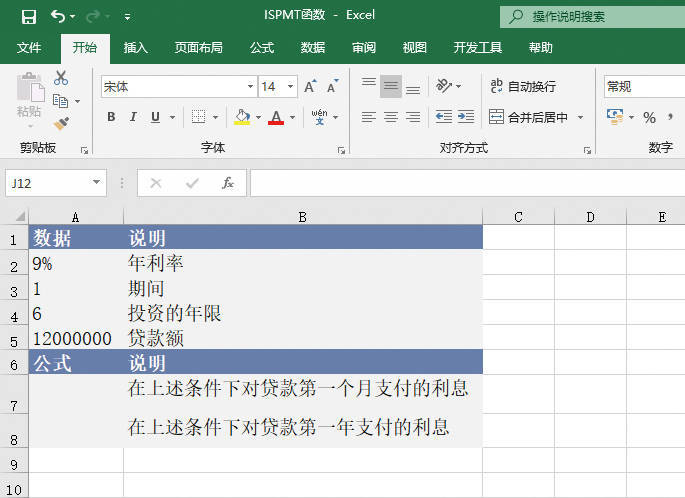This screenshot has height=498, width=685.
Task: Click the Insert Function fx icon
Action: point(228,183)
